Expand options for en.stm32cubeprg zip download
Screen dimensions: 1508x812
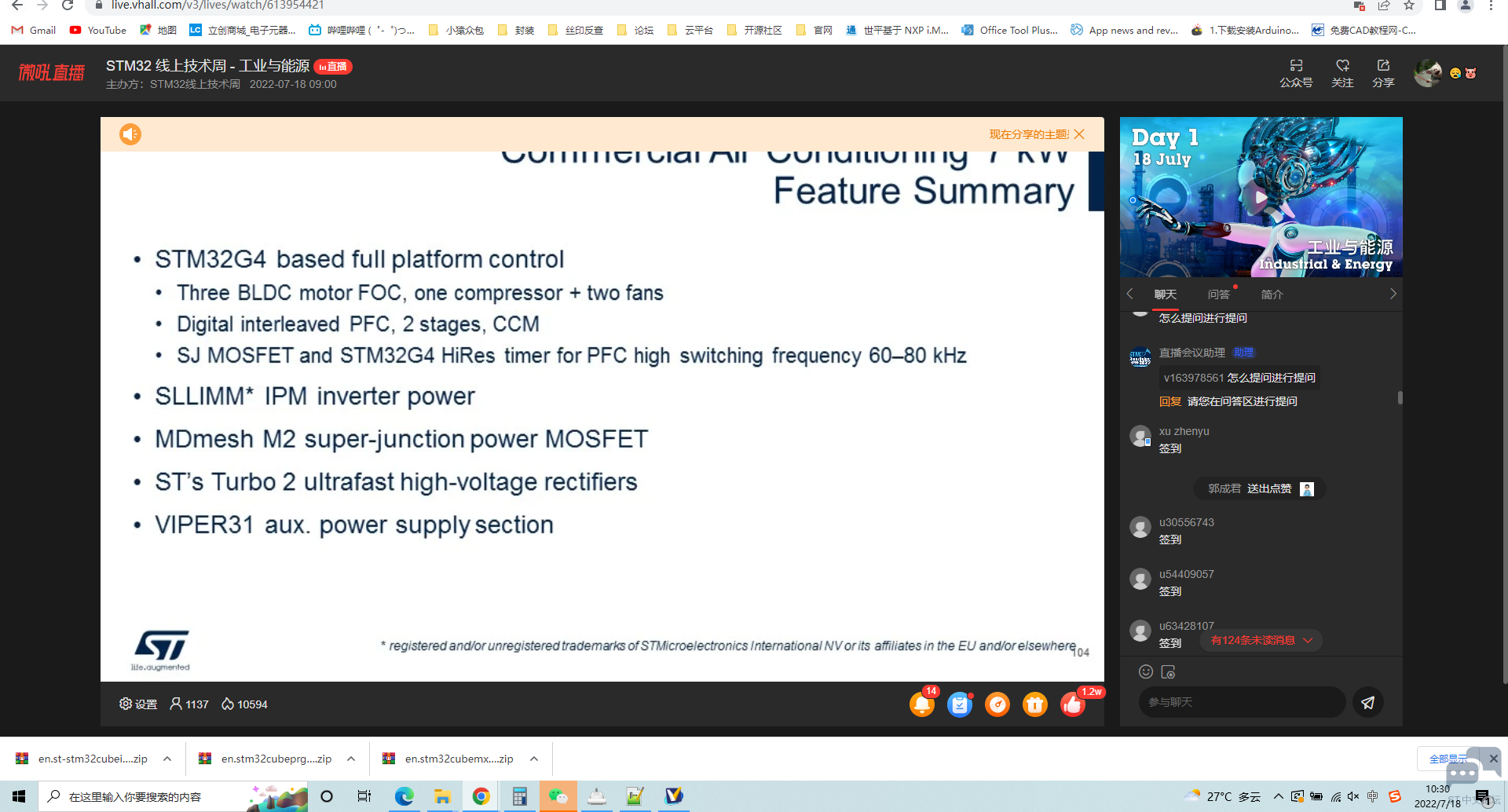point(351,759)
